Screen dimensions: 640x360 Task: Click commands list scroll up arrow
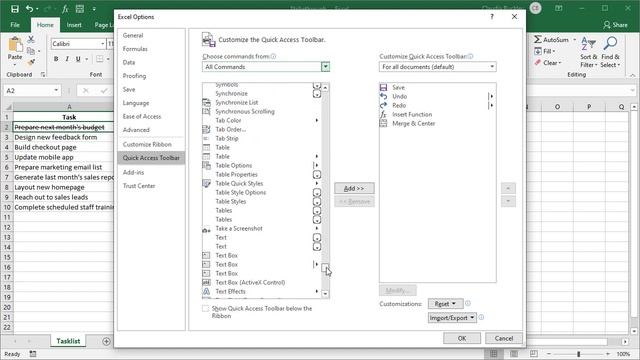(x=325, y=87)
